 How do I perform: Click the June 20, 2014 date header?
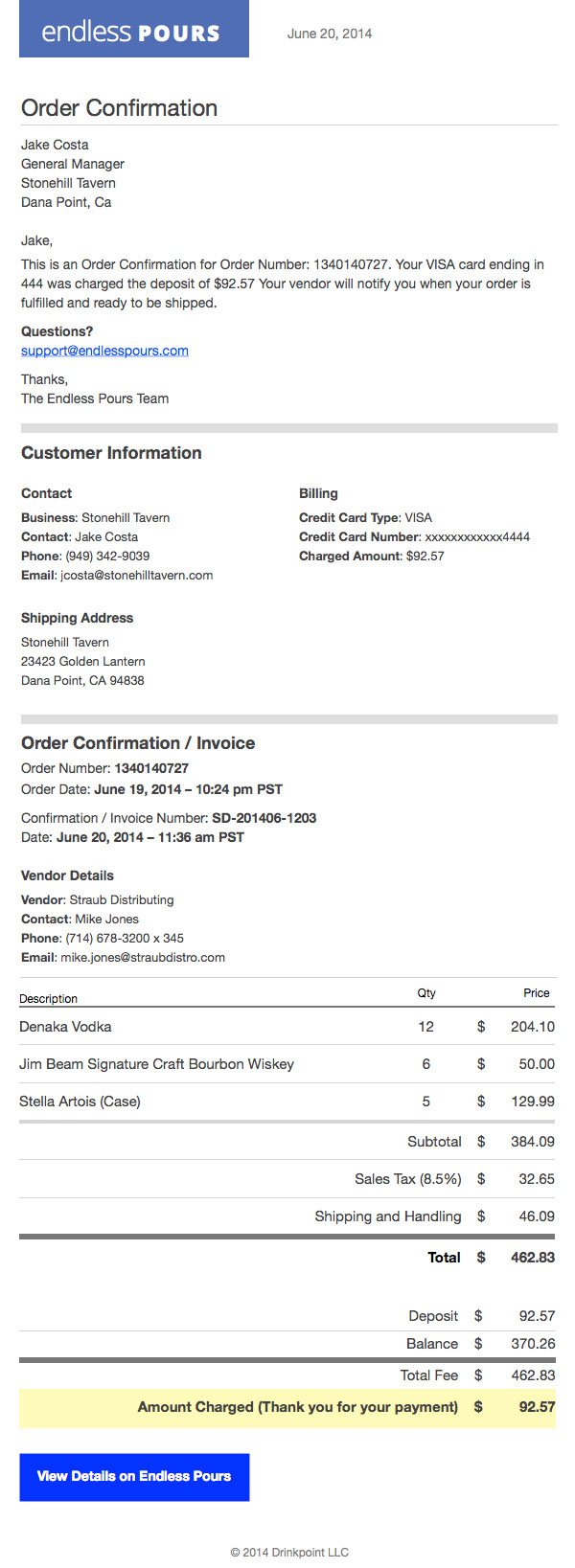(330, 34)
